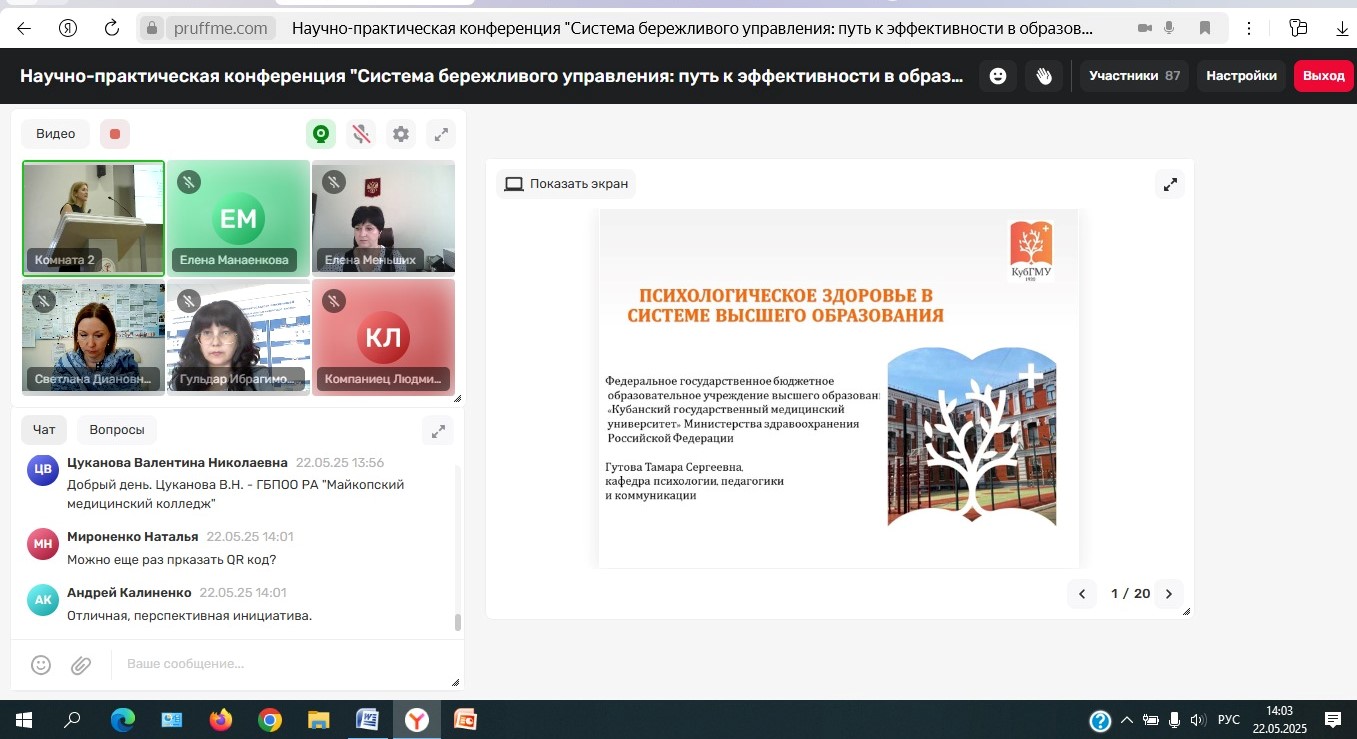
Task: Toggle the Видео panel button
Action: point(56,134)
